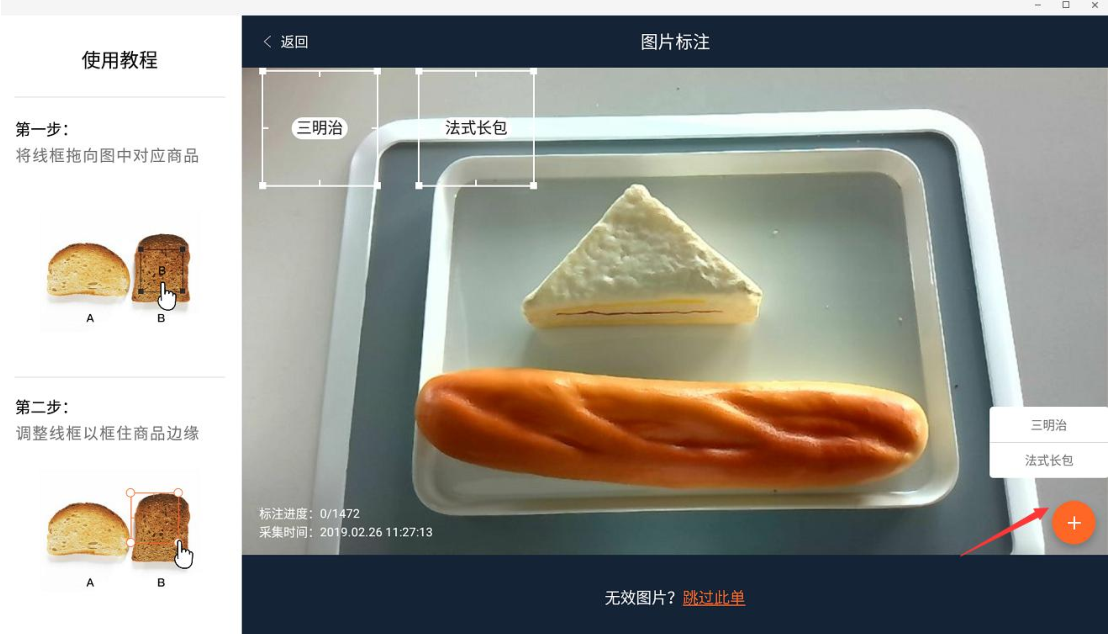This screenshot has width=1109, height=634.
Task: Click the bottom-right handle of the 法式长包 box
Action: click(x=533, y=185)
